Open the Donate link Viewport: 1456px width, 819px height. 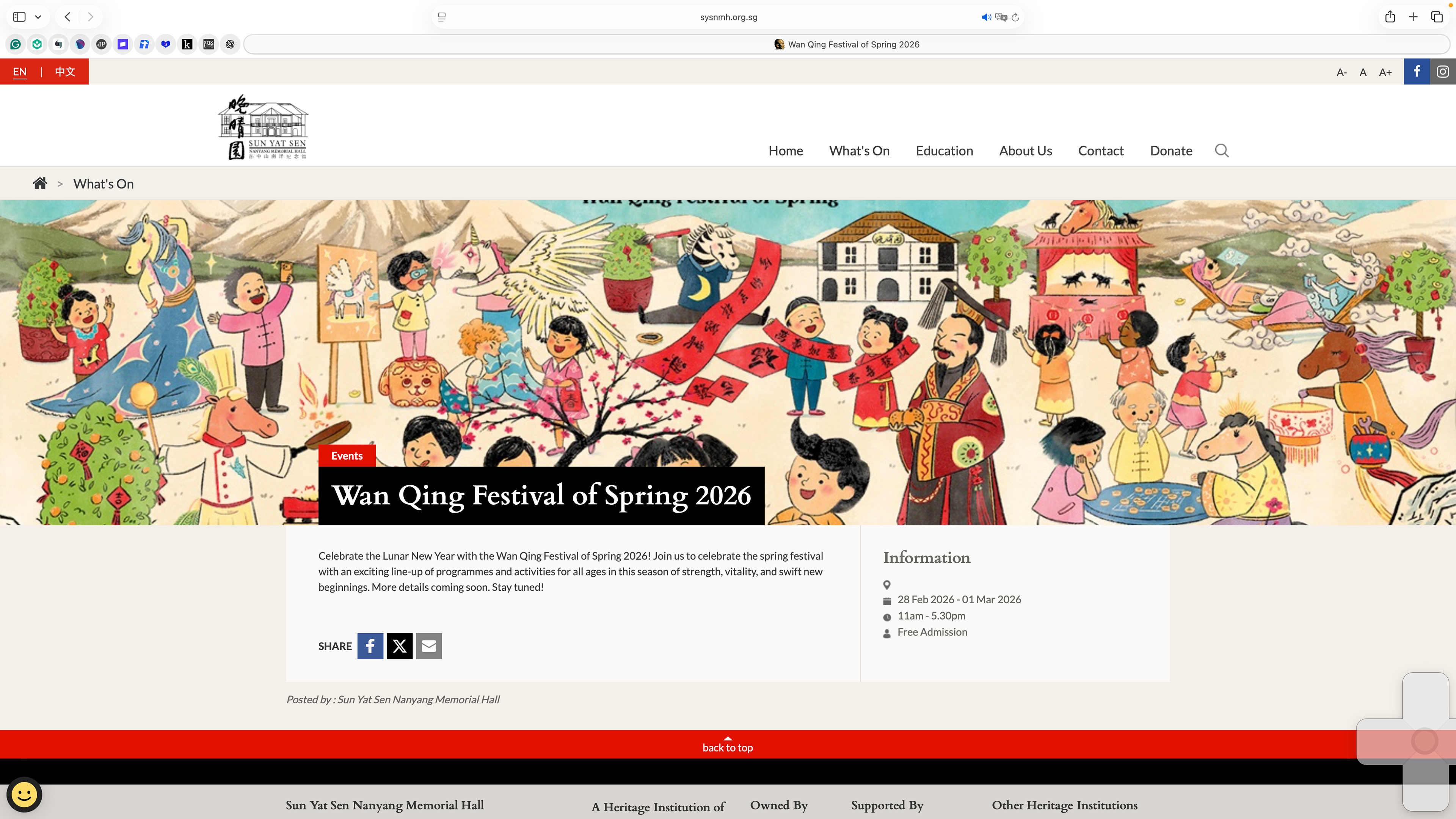(1170, 151)
